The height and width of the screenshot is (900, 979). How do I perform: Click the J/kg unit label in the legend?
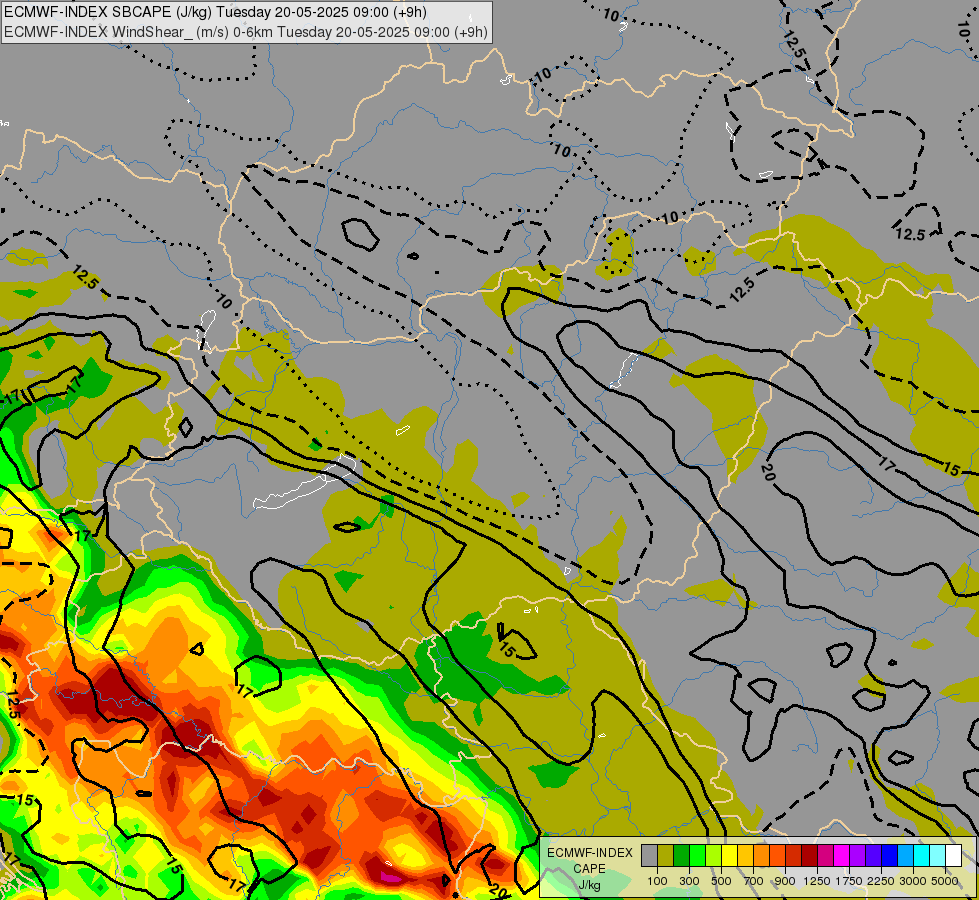click(x=589, y=885)
